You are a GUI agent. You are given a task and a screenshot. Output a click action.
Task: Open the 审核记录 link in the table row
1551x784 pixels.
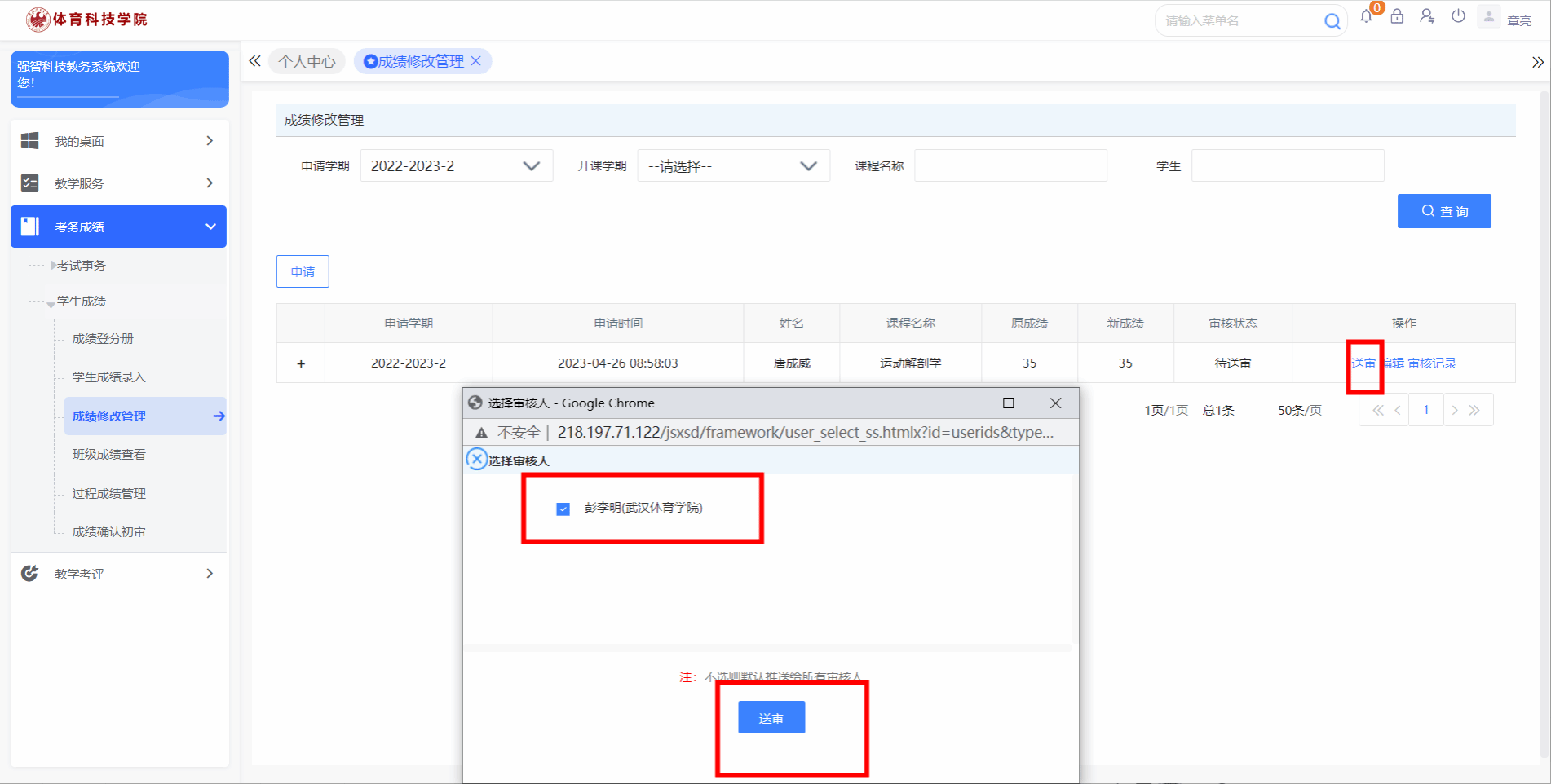1432,363
